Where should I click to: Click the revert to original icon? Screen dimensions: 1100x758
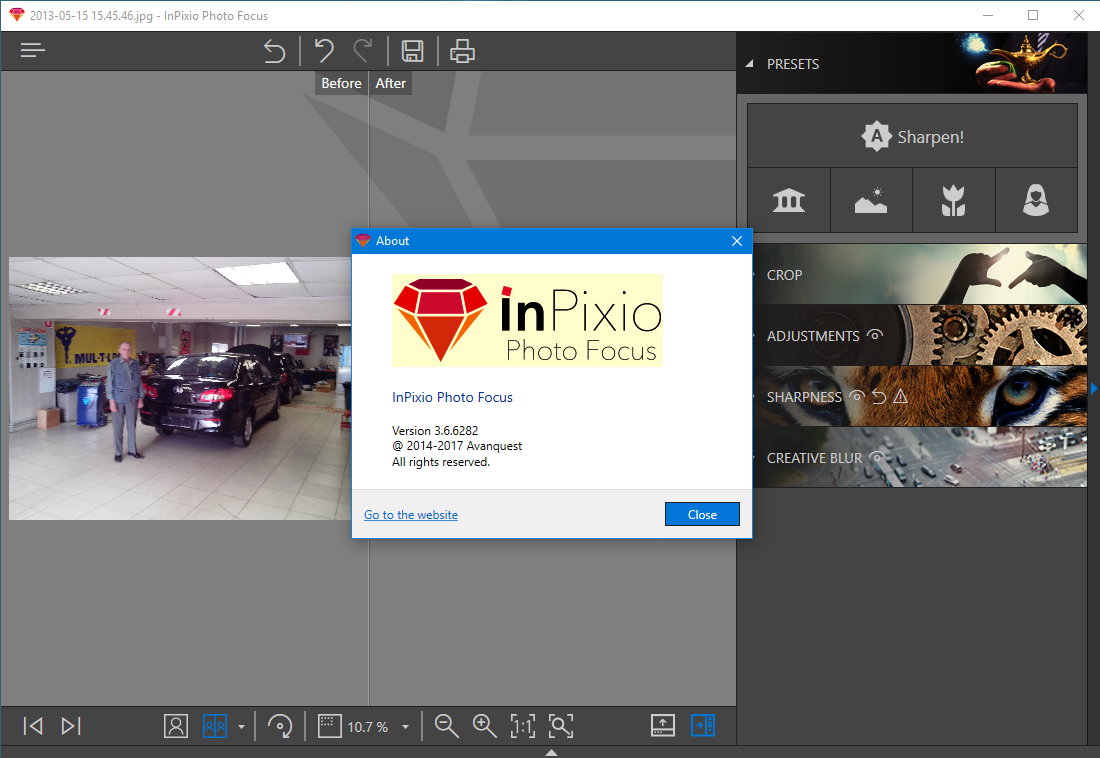pyautogui.click(x=274, y=51)
